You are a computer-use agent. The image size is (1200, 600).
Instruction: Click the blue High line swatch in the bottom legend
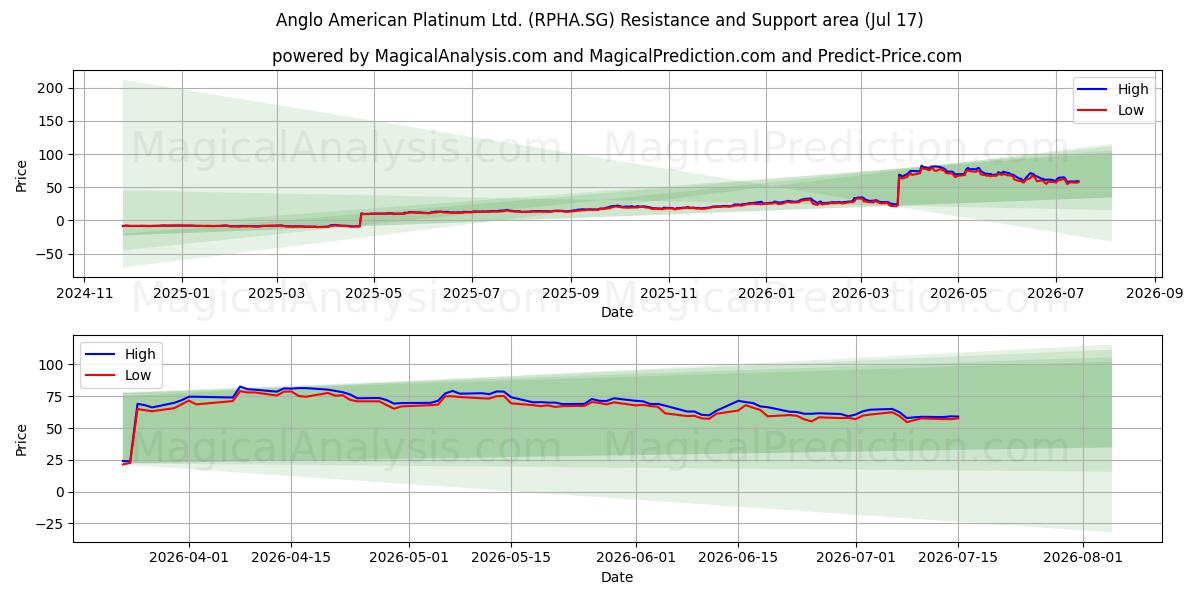click(x=101, y=355)
